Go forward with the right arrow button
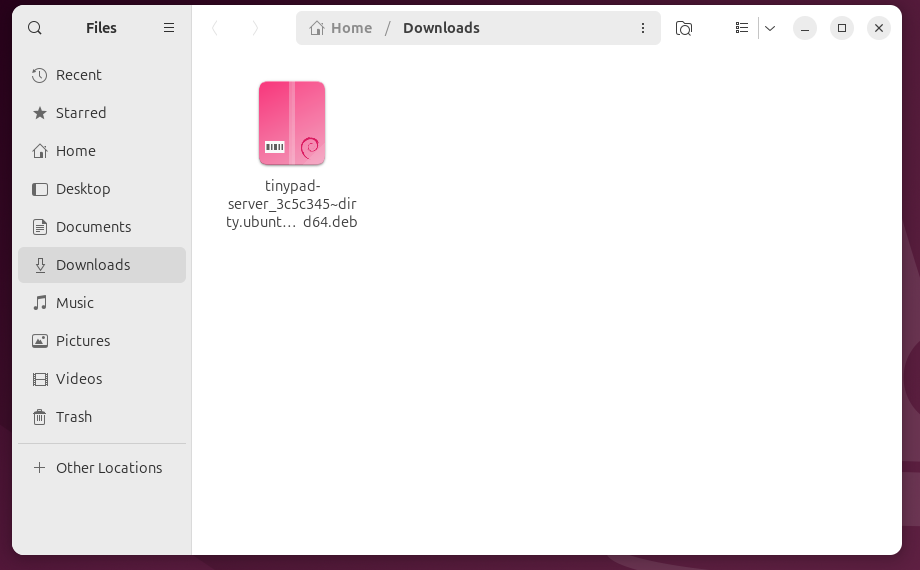 255,28
